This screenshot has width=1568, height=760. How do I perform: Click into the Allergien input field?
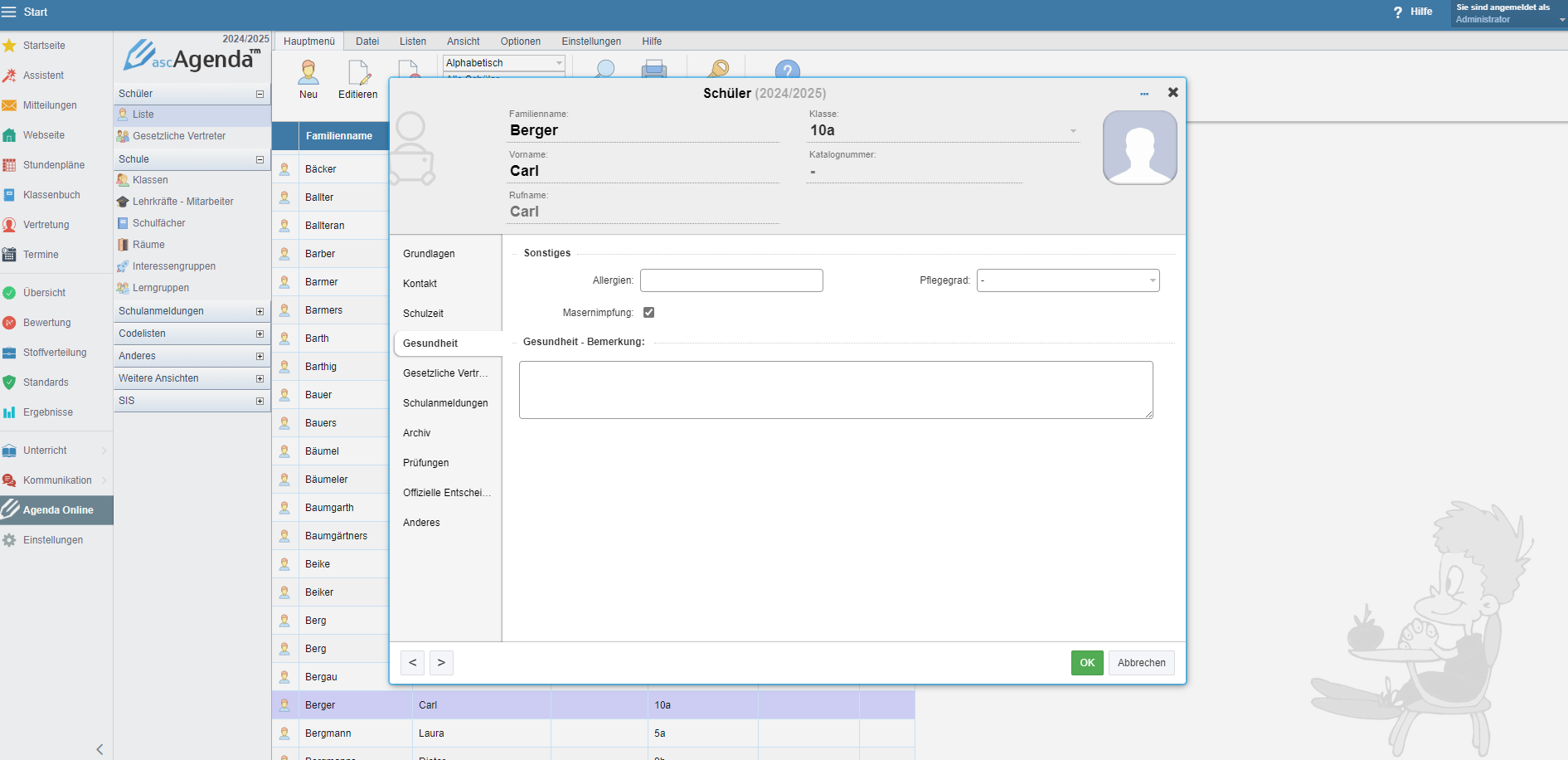point(731,280)
